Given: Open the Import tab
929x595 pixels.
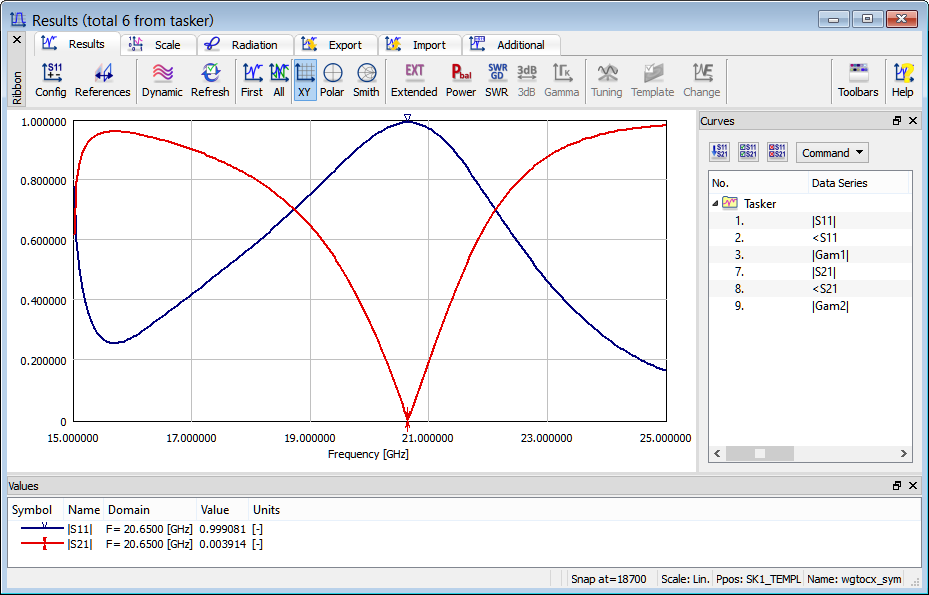Looking at the screenshot, I should [420, 45].
